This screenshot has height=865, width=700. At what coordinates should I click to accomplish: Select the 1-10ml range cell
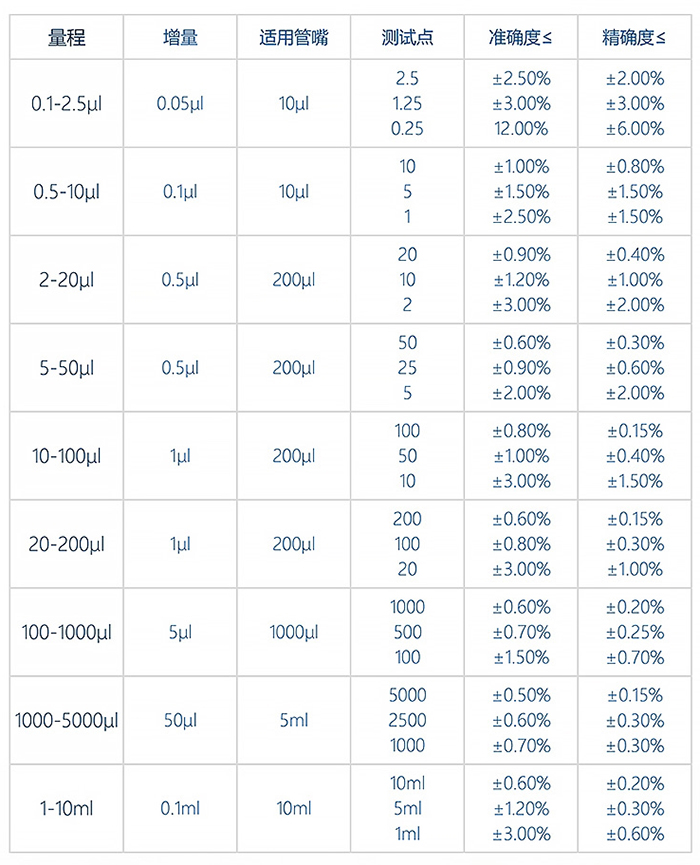pyautogui.click(x=66, y=808)
